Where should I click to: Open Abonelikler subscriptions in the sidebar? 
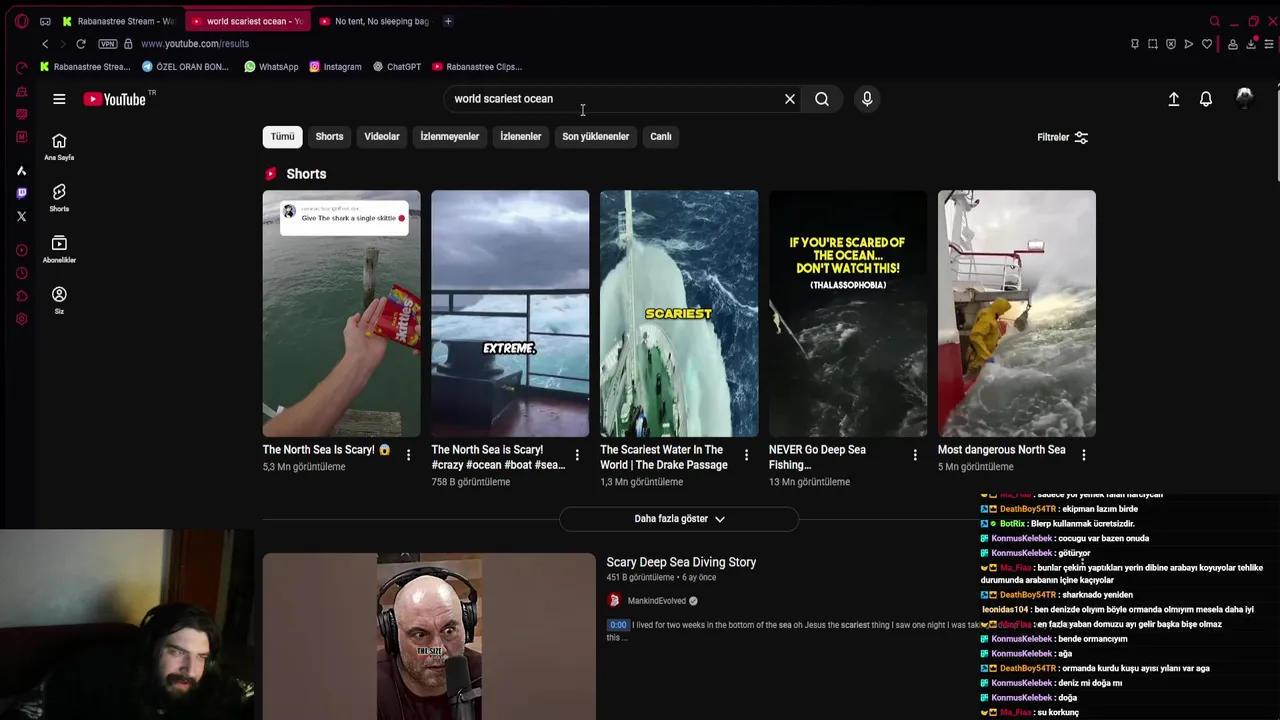point(59,249)
